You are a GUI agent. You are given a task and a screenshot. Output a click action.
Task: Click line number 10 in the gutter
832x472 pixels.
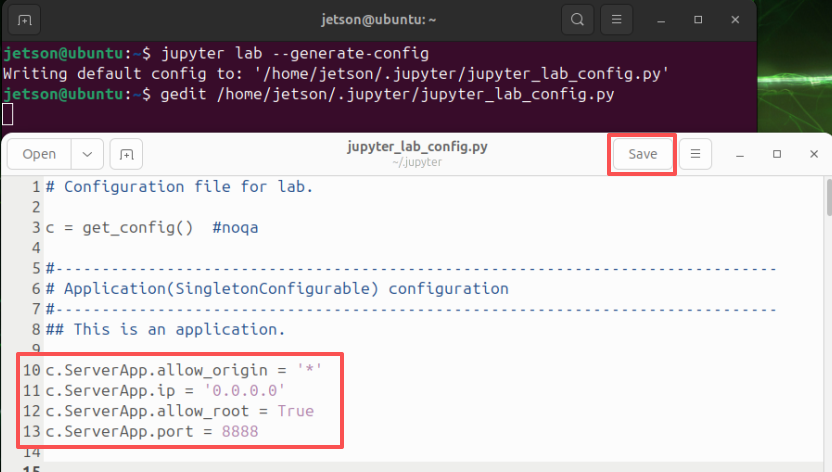tap(31, 370)
